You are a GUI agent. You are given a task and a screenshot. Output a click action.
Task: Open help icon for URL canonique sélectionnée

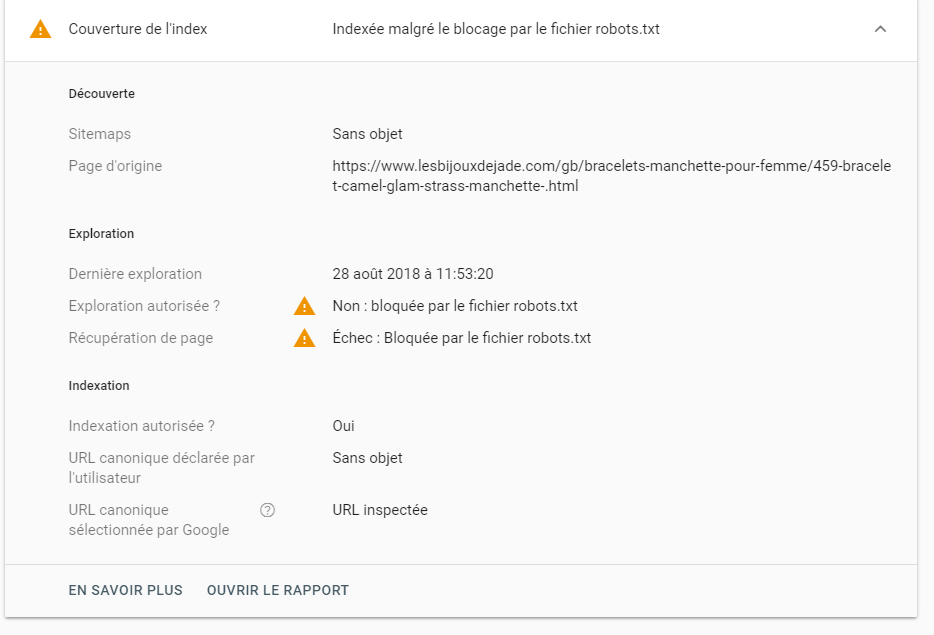(267, 510)
